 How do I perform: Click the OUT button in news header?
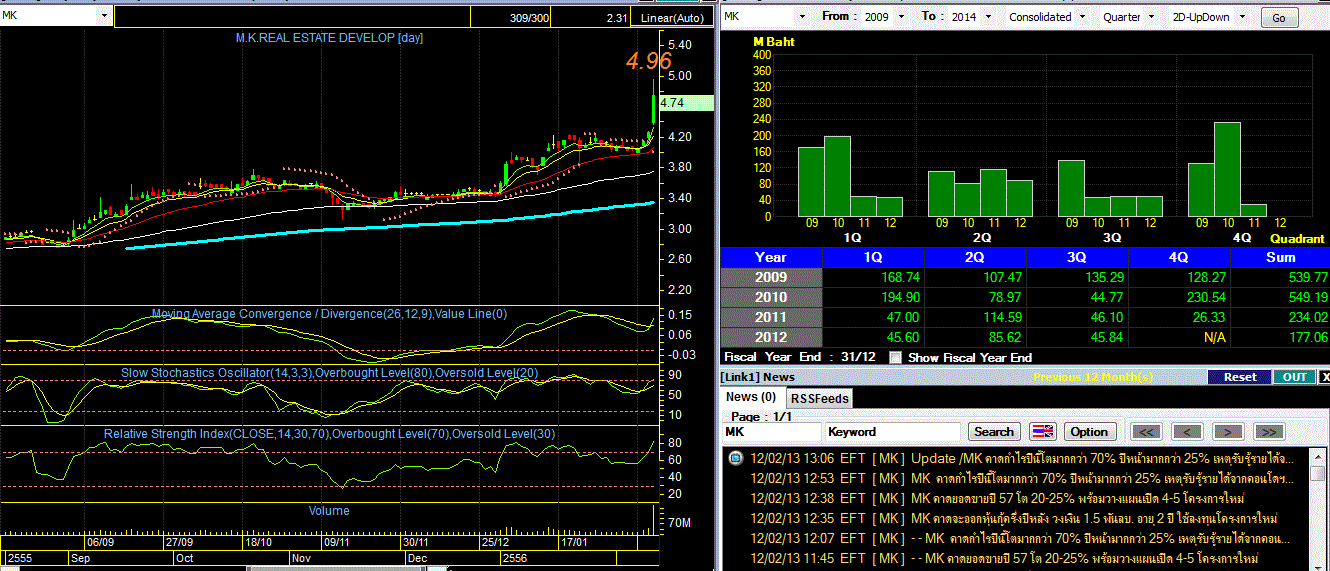(x=1294, y=377)
